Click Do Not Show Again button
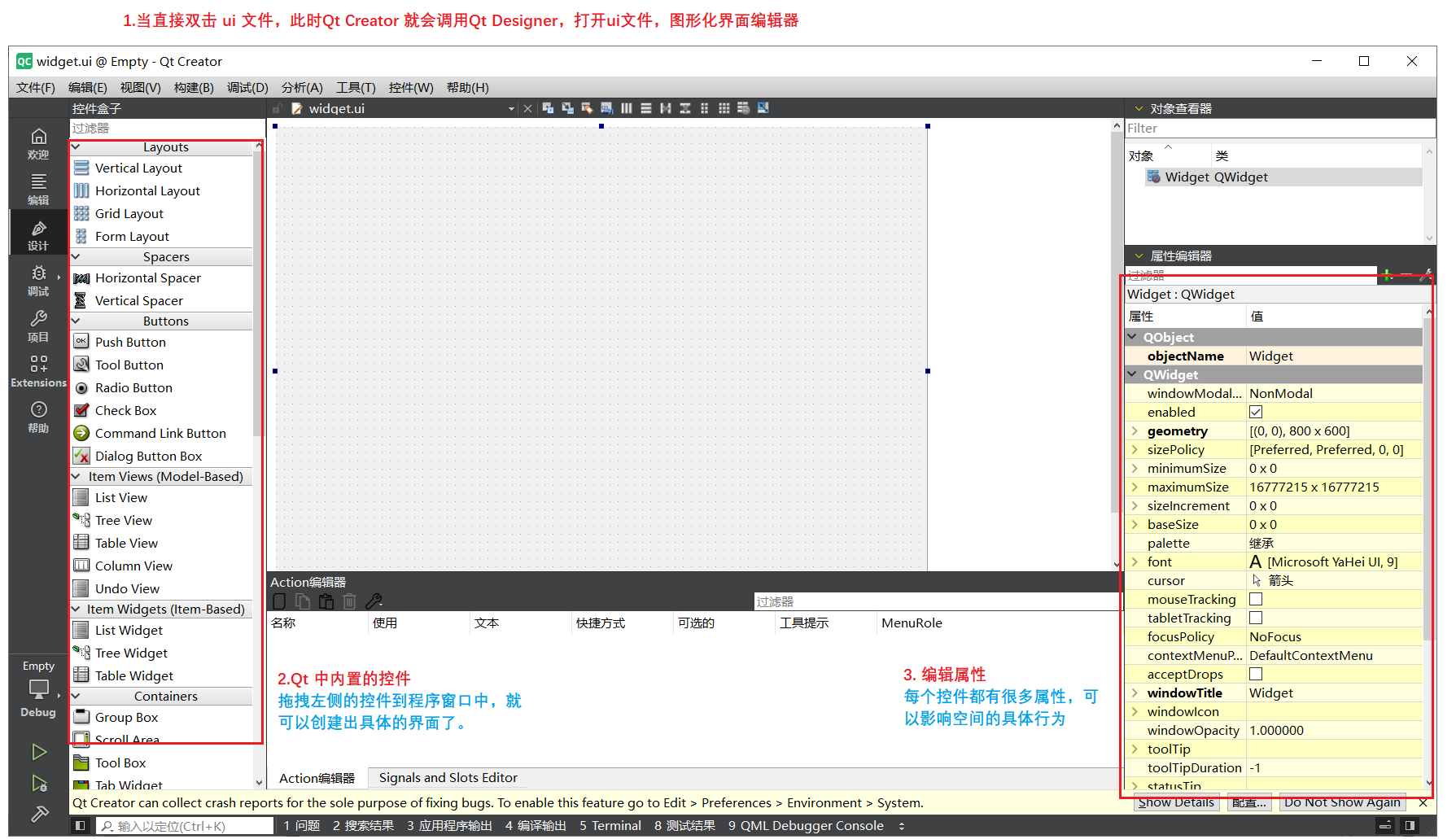1456x839 pixels. (1343, 802)
